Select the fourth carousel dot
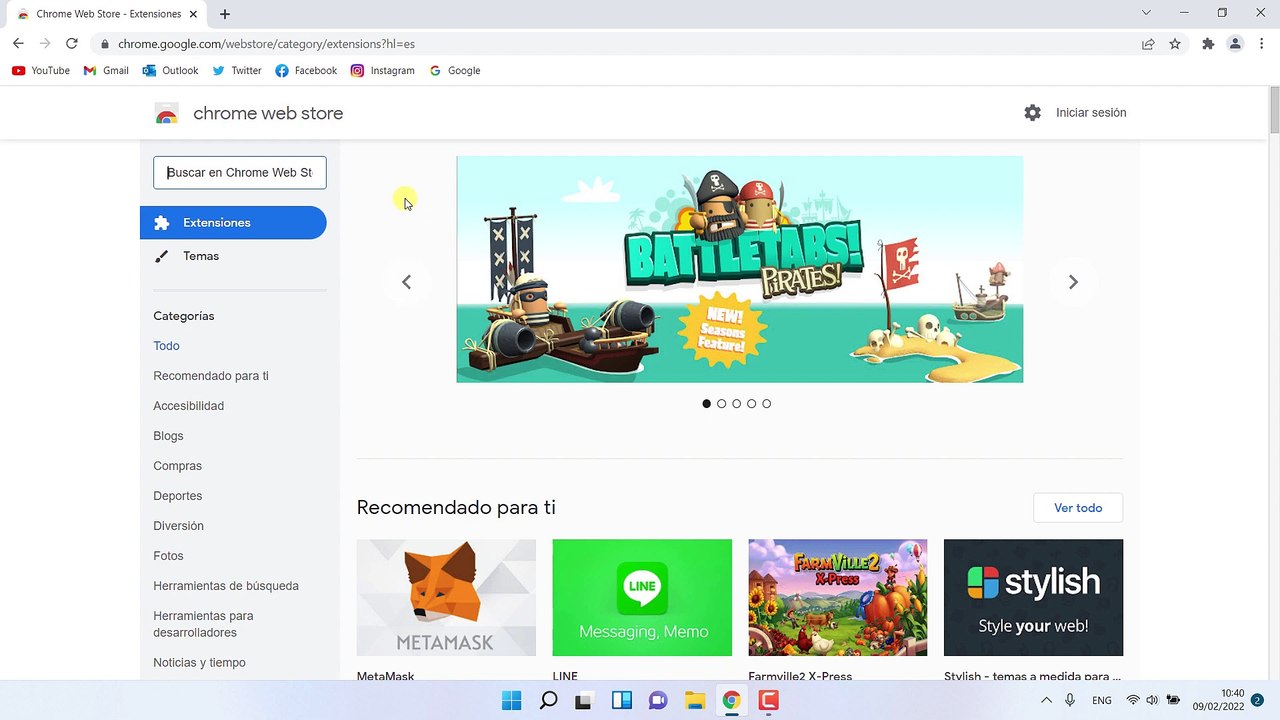 point(752,404)
